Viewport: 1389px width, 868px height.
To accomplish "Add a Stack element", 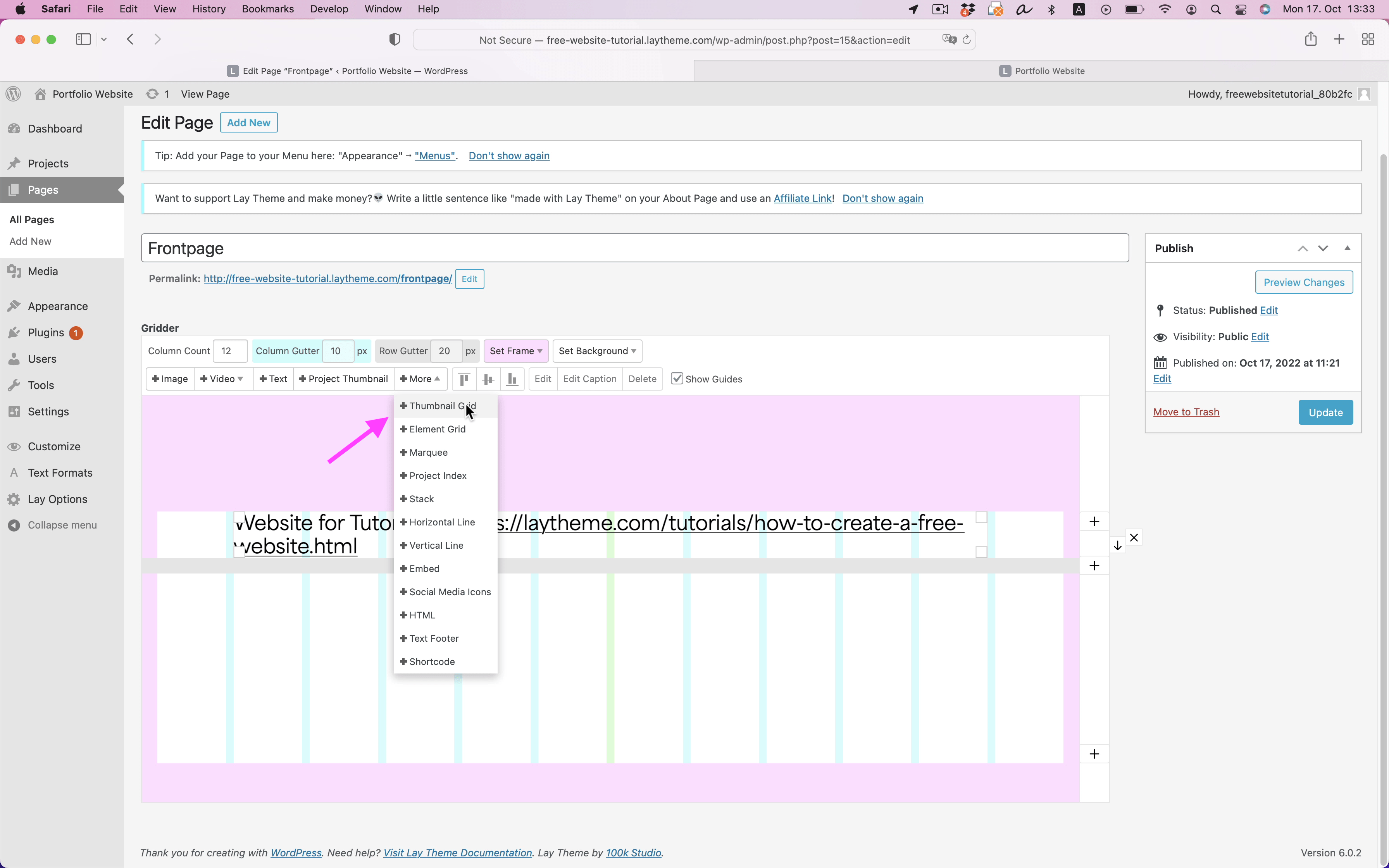I will (x=445, y=499).
